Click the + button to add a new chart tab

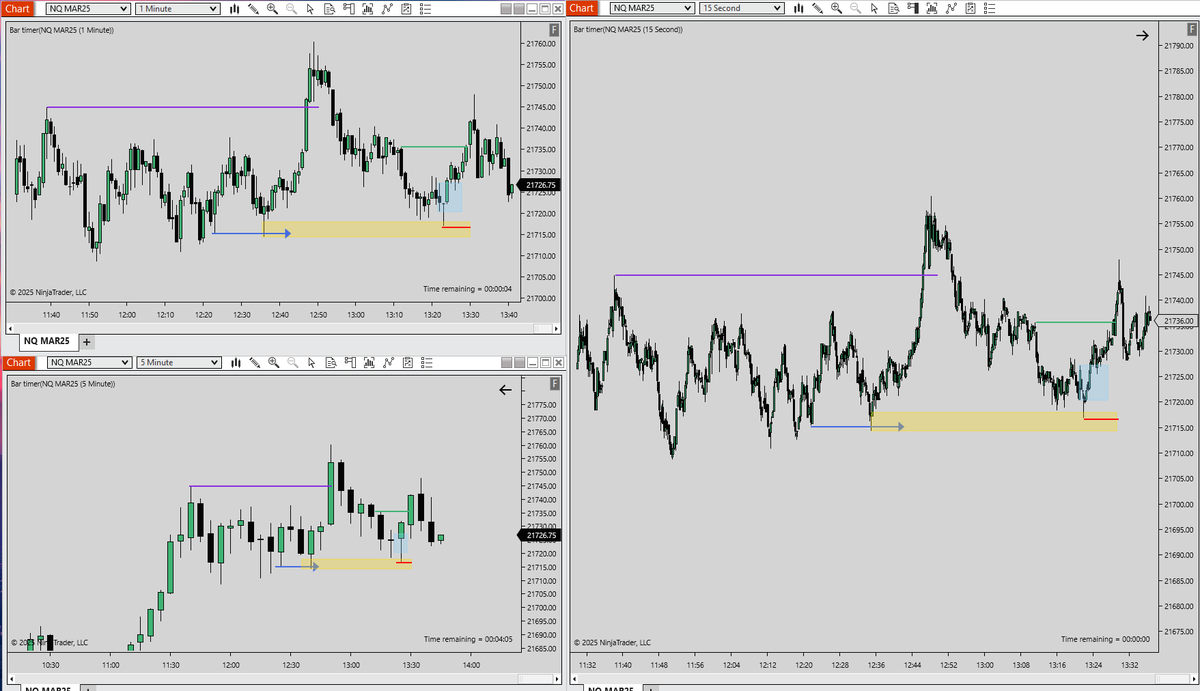pos(88,341)
